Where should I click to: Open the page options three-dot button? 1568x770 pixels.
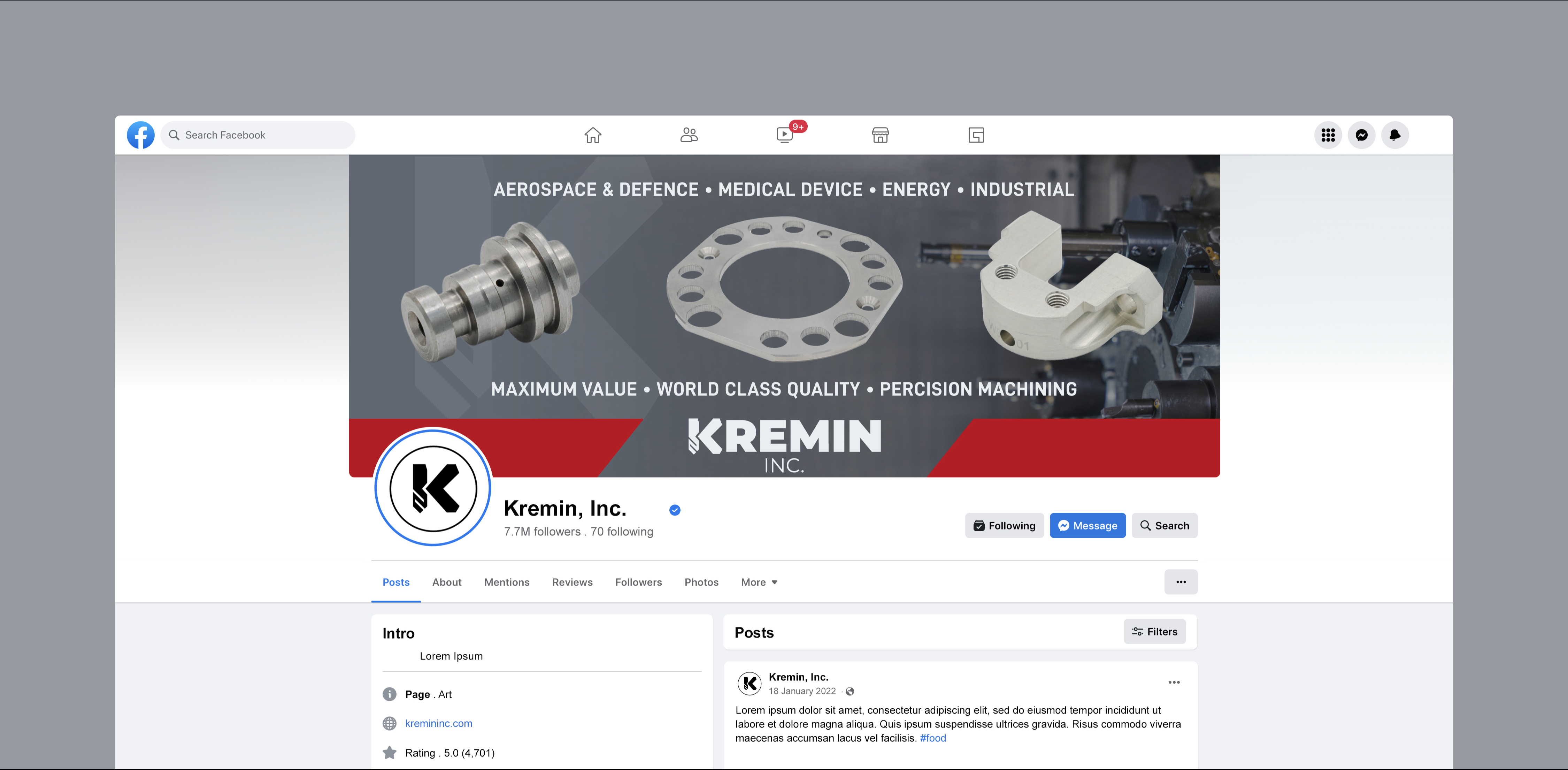tap(1181, 582)
